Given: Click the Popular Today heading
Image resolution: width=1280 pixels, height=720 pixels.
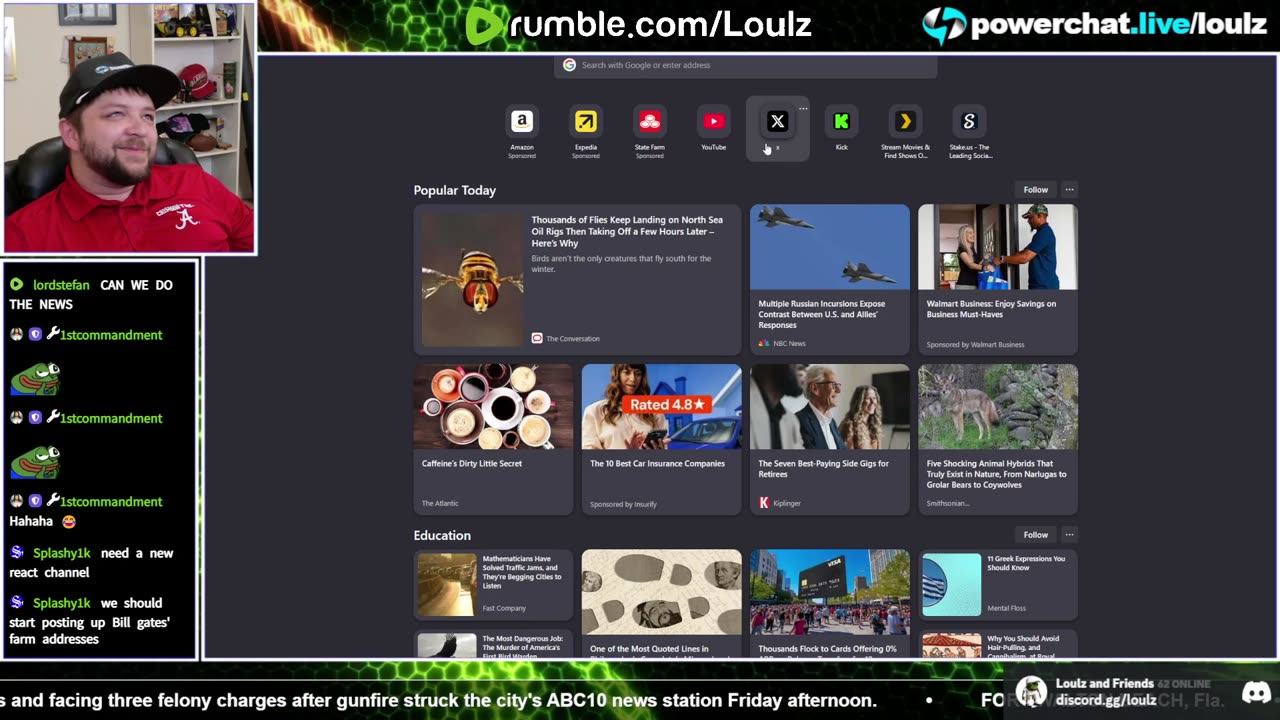Looking at the screenshot, I should point(454,190).
